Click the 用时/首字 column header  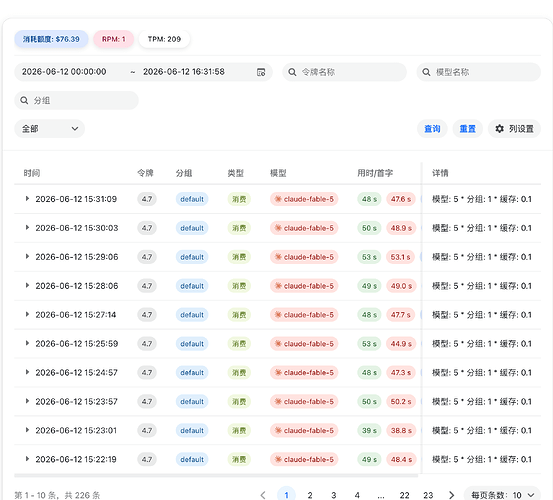(375, 173)
